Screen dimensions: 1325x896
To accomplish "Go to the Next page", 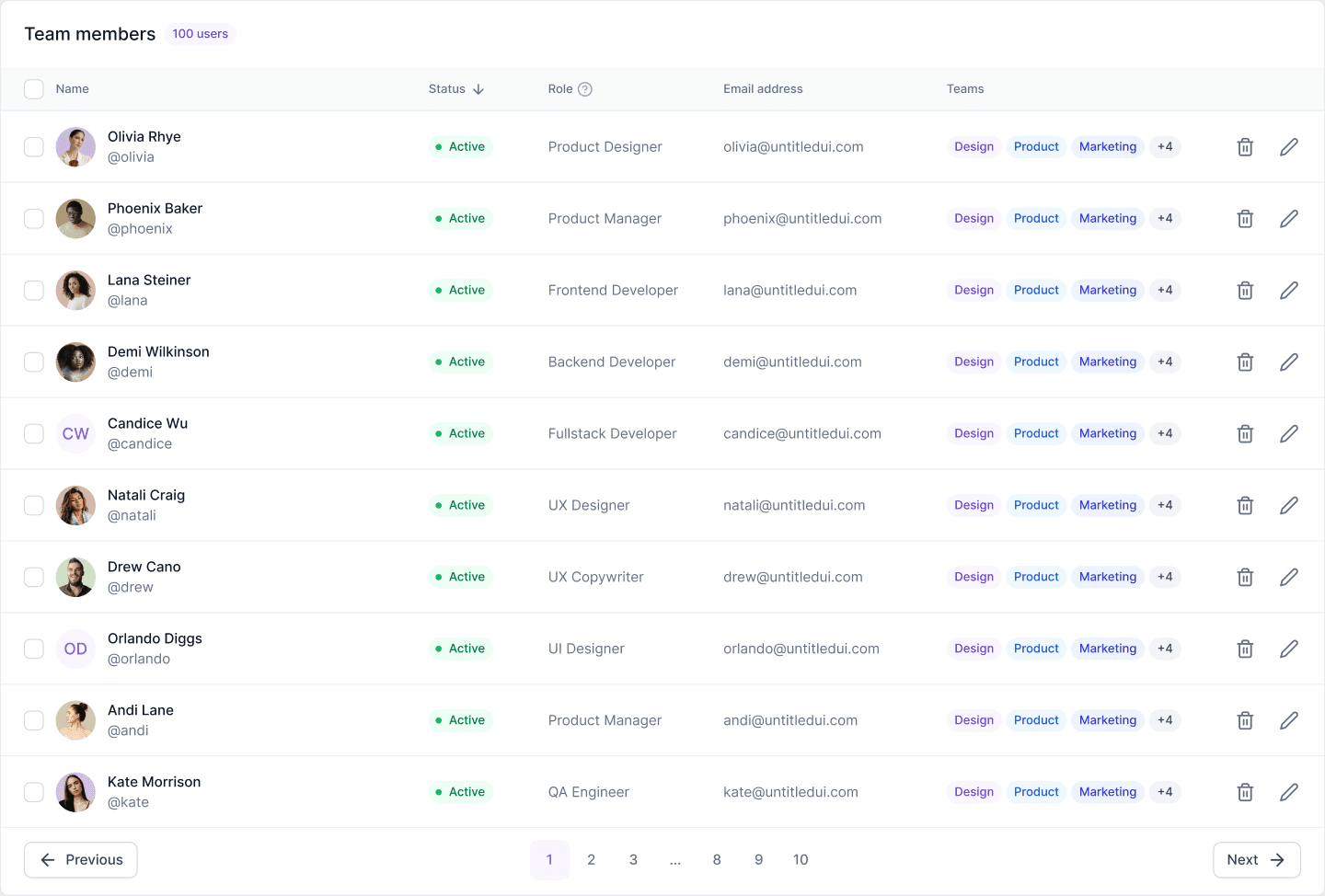I will coord(1257,860).
